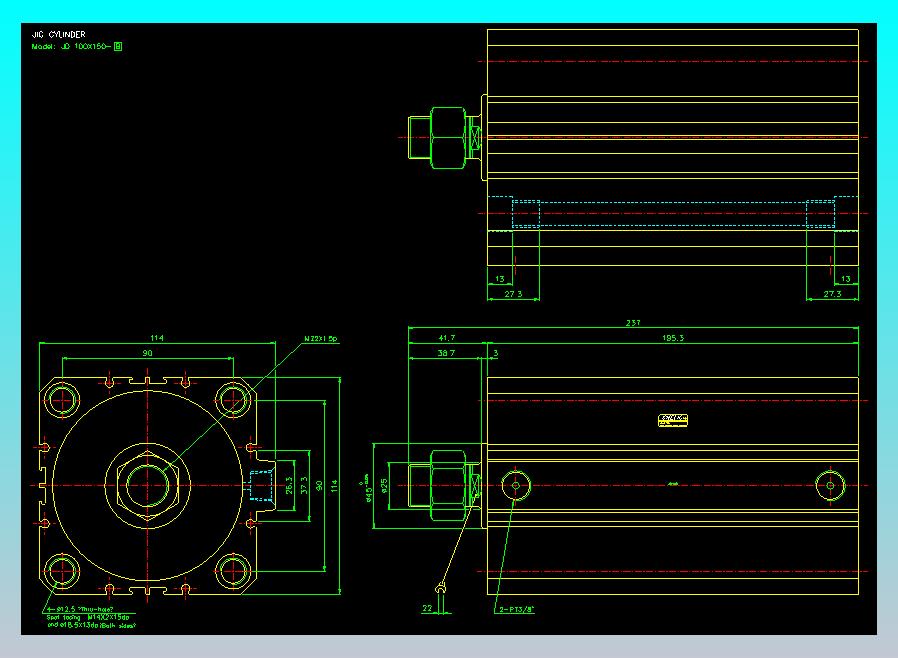Viewport: 898px width, 658px height.
Task: Click the 195.3 dimension value
Action: pyautogui.click(x=673, y=338)
